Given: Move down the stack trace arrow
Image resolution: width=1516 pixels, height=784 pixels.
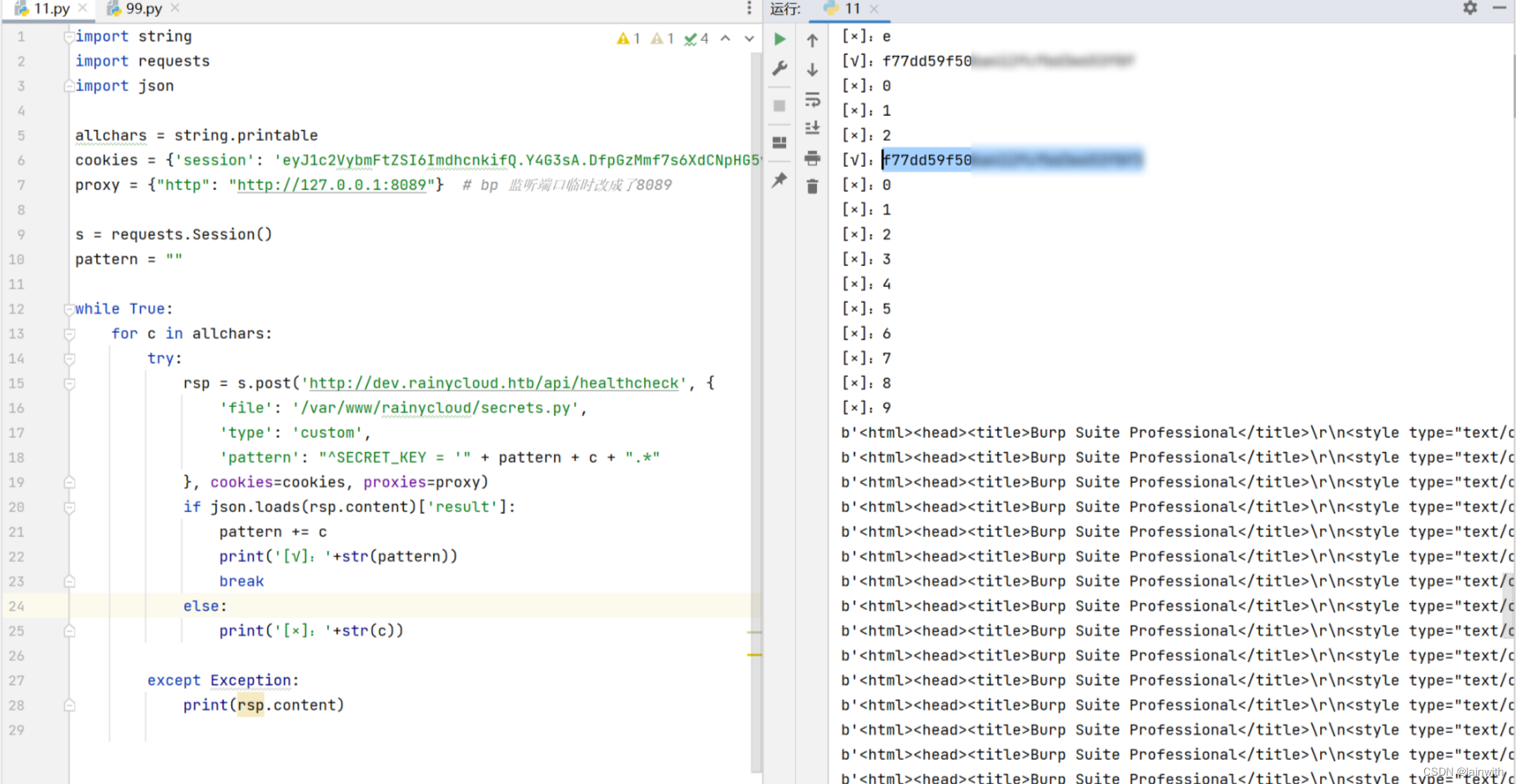Looking at the screenshot, I should (813, 70).
